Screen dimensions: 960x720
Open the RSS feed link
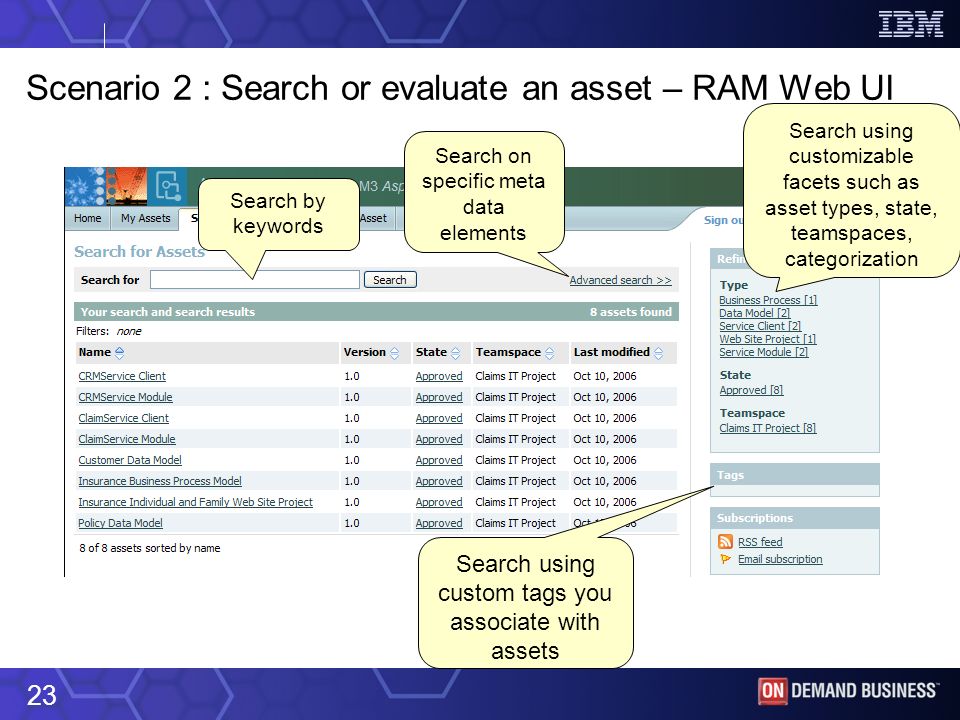click(x=760, y=542)
